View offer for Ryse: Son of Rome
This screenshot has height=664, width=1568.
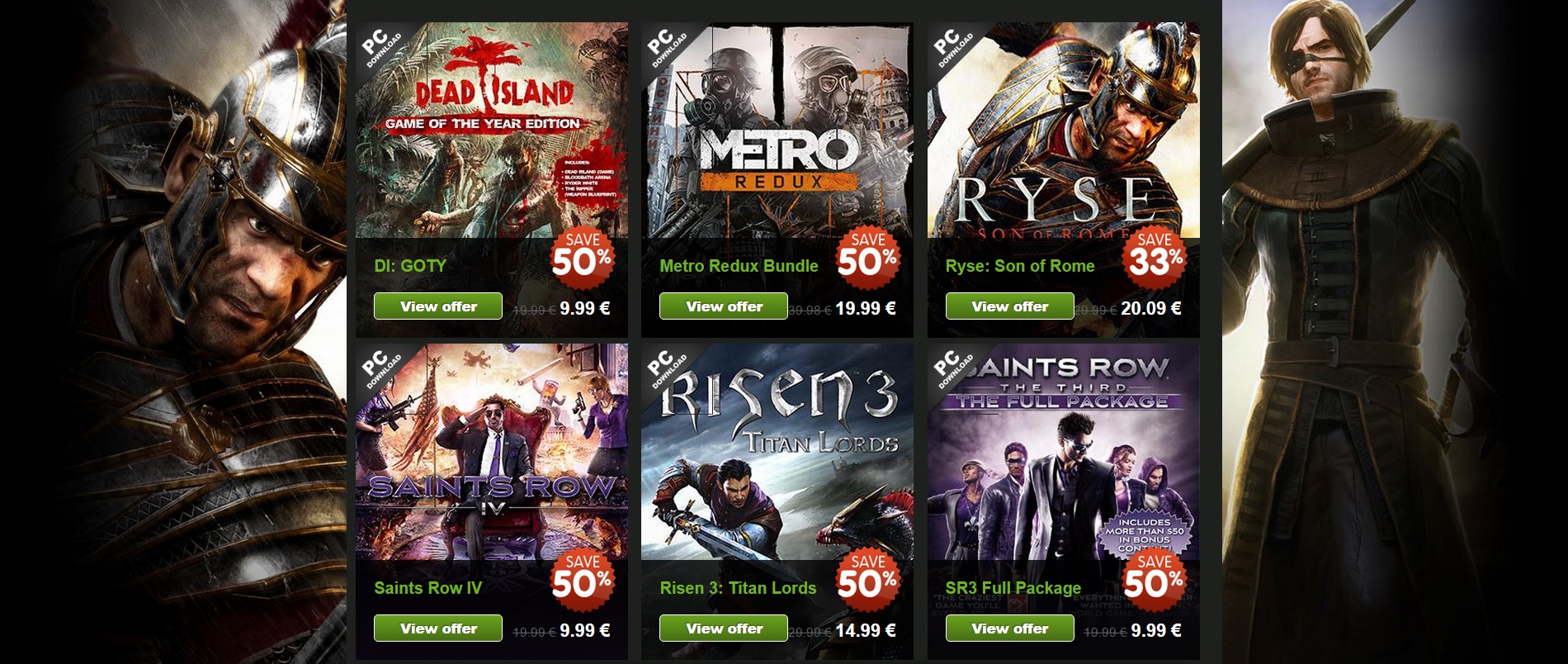click(1010, 306)
